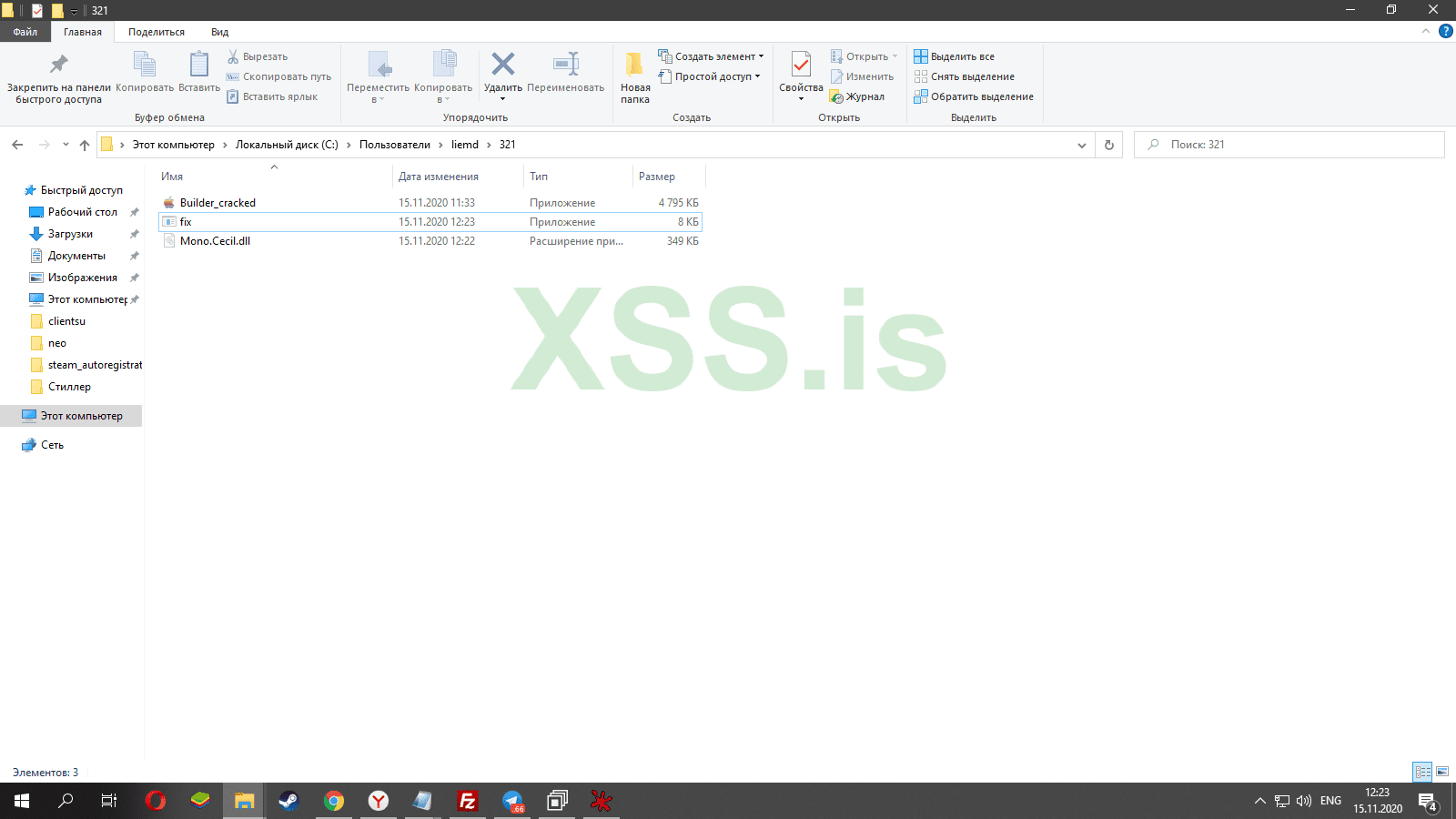
Task: Open the clientsu folder in sidebar
Action: point(66,321)
